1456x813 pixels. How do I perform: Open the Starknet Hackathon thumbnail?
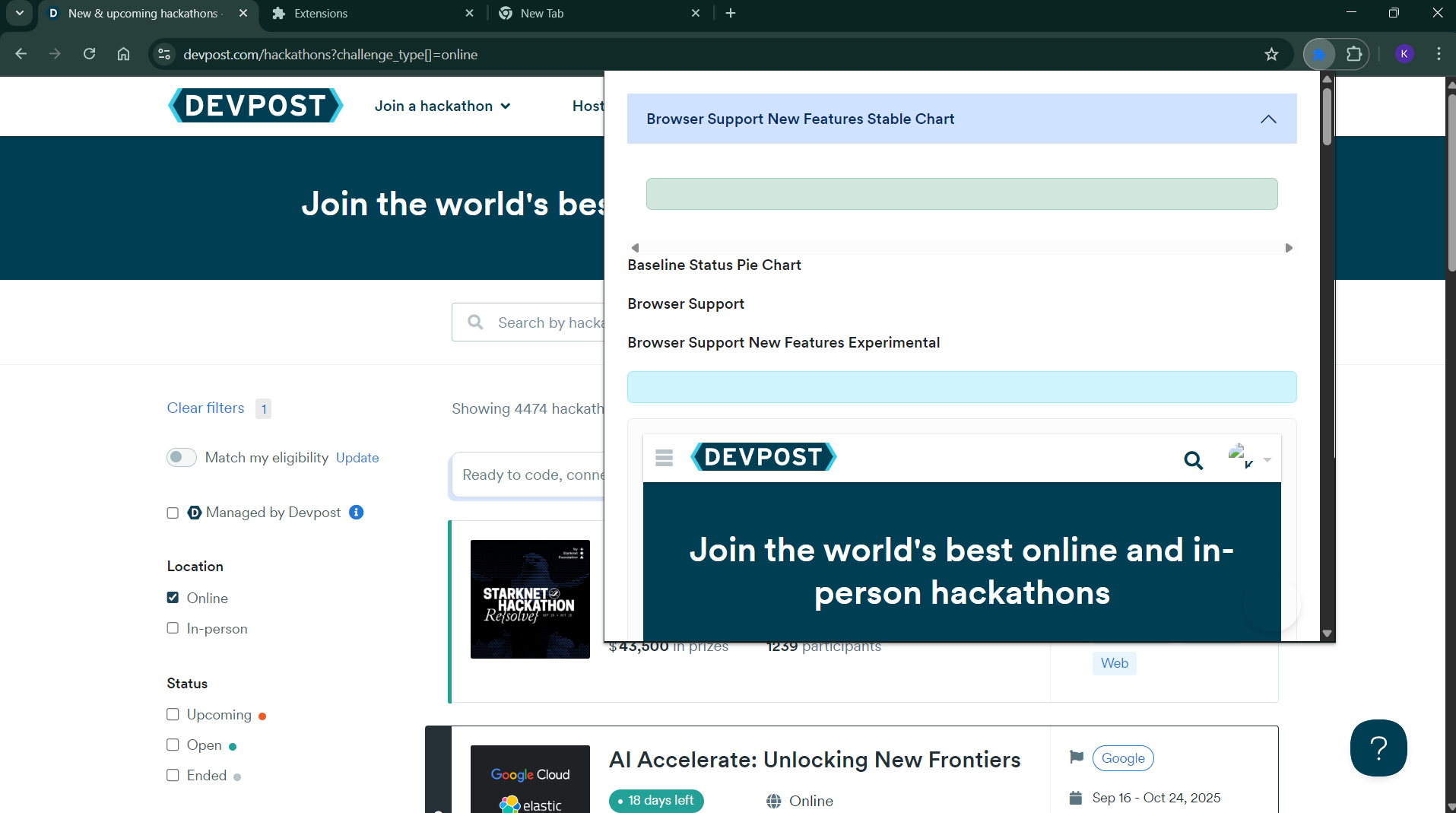click(530, 599)
